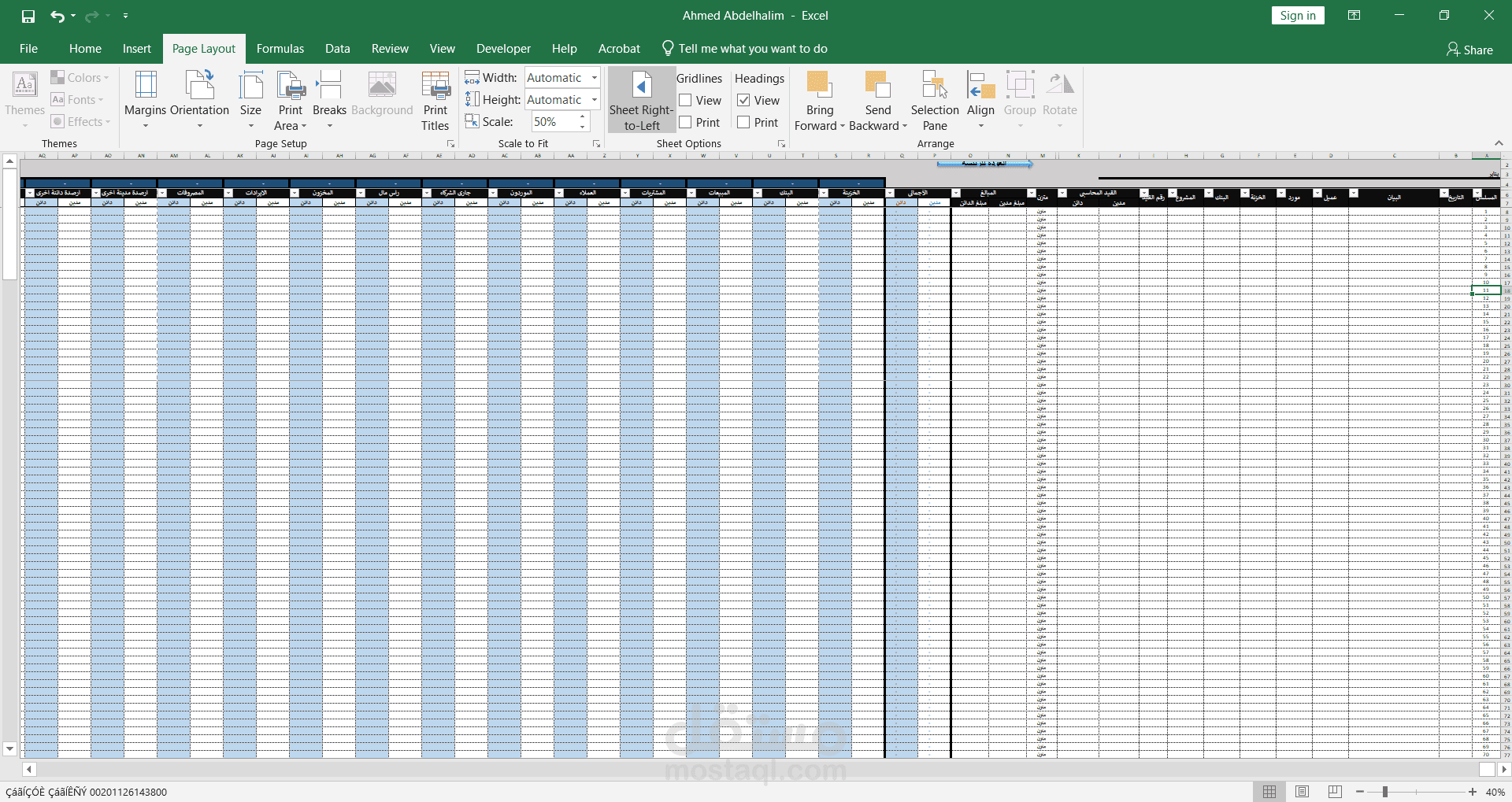Click zoom in plus button

pos(1473,792)
